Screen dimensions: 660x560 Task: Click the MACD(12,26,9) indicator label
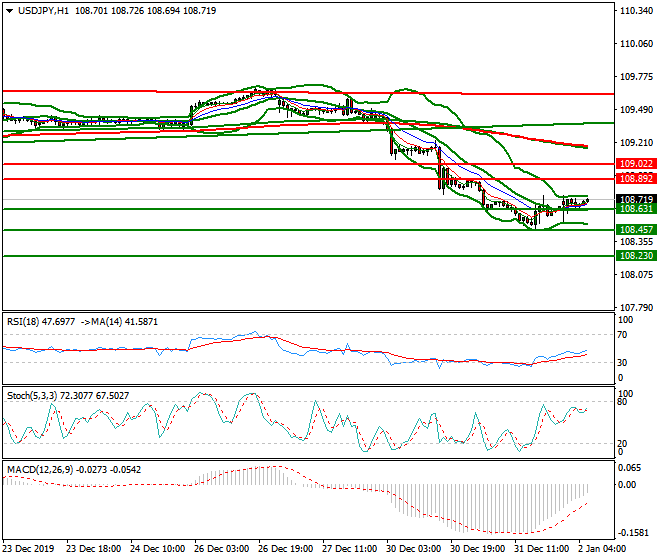click(x=38, y=469)
